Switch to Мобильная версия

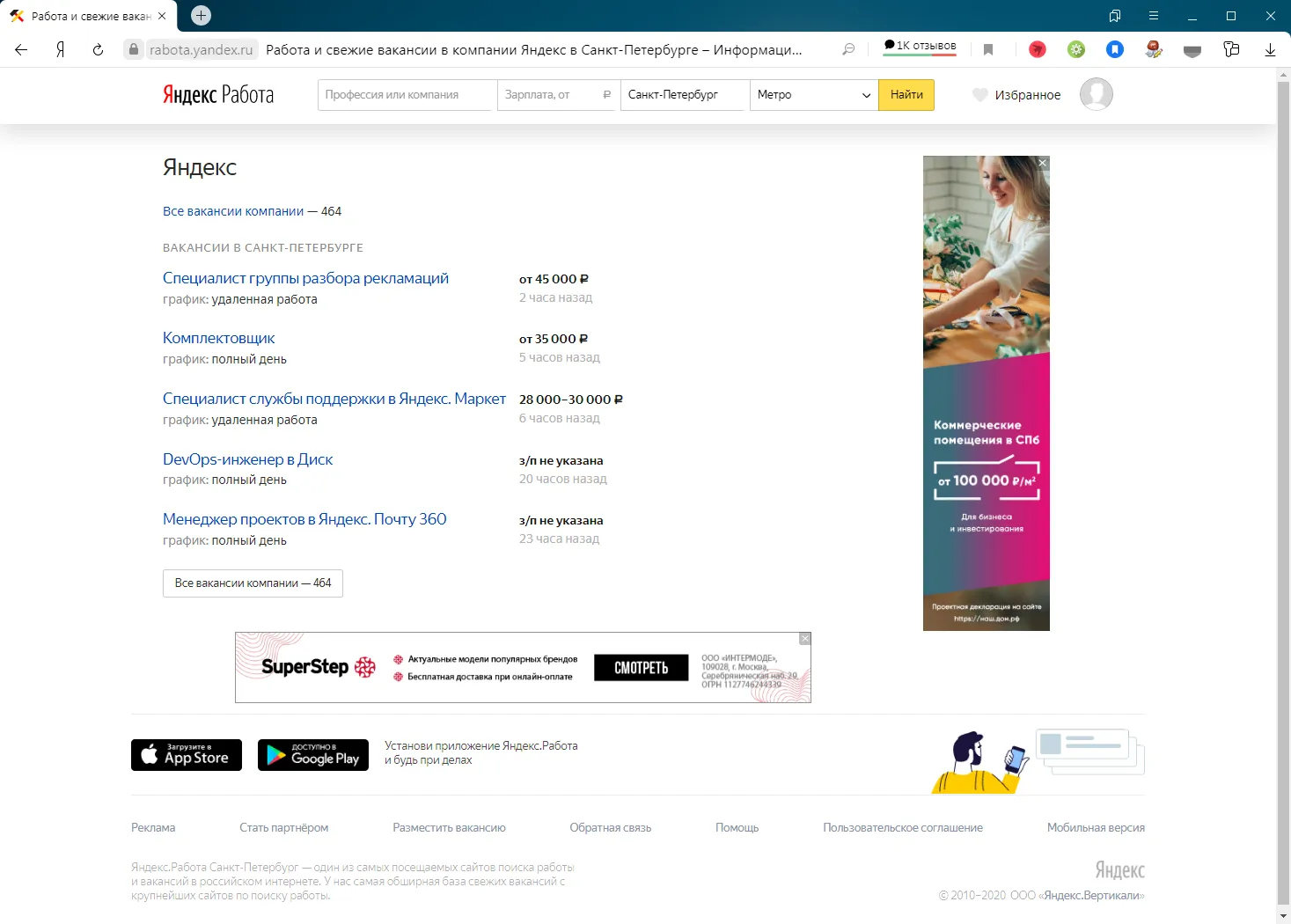tap(1096, 827)
